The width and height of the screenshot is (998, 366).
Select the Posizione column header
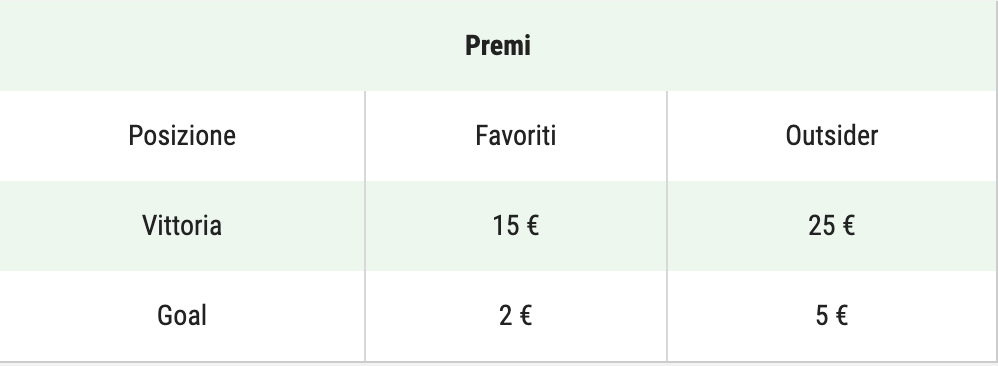click(x=182, y=136)
